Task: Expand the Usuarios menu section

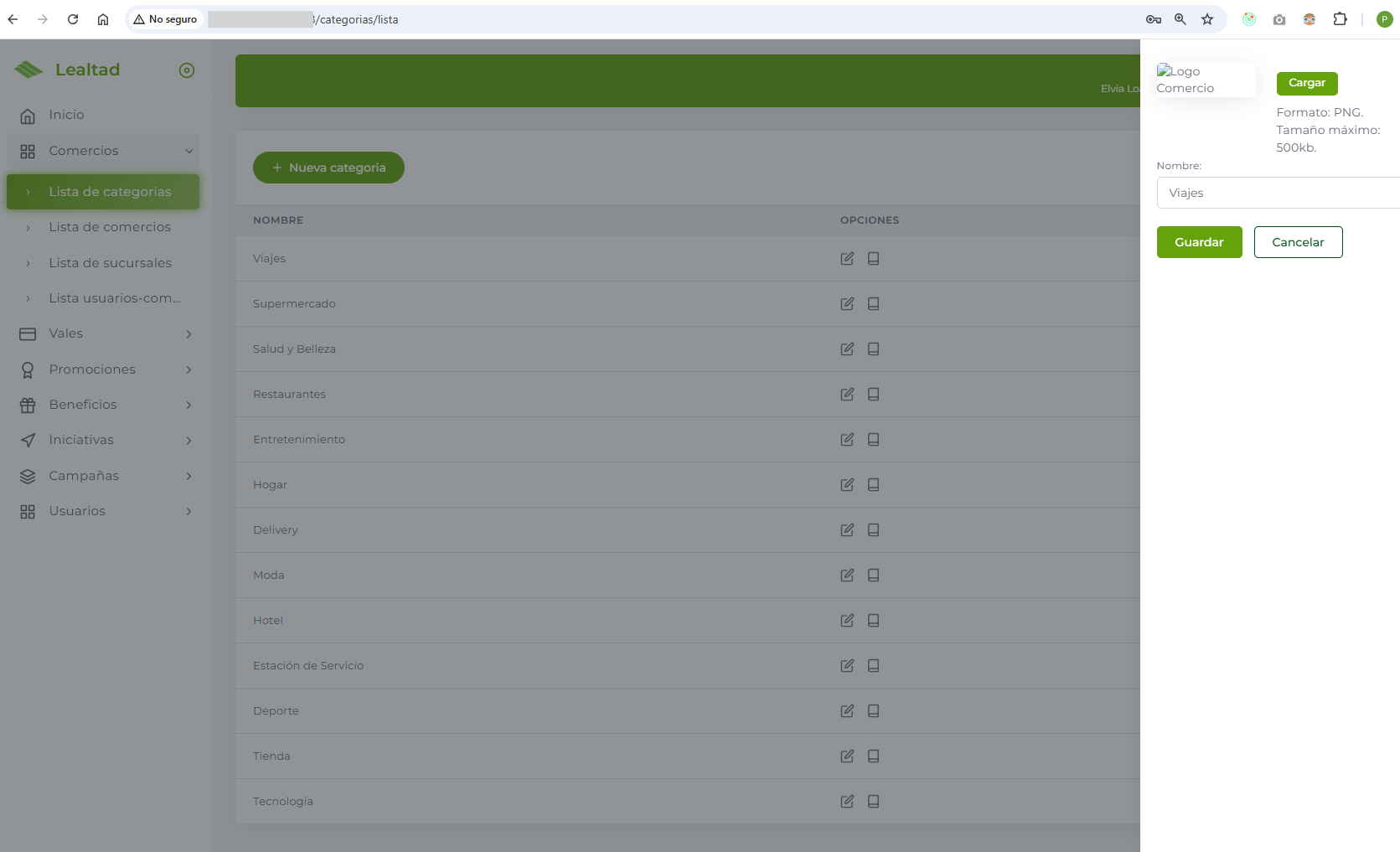Action: pos(188,510)
